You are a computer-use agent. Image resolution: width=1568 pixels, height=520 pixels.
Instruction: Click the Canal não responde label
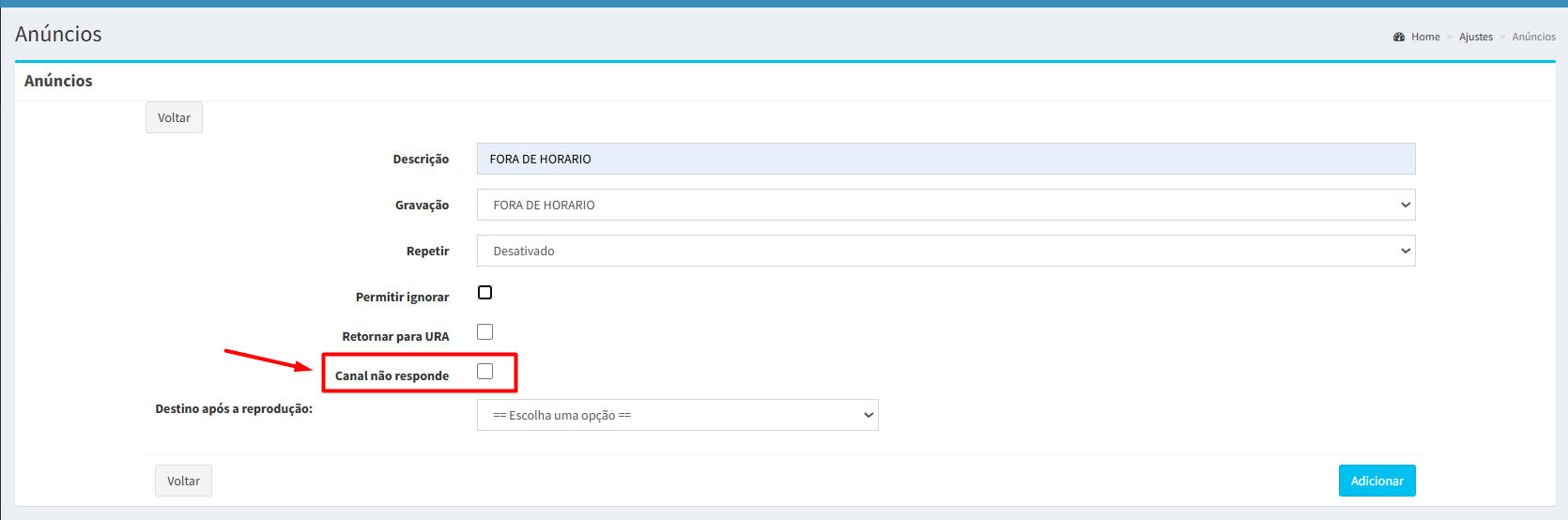point(392,375)
